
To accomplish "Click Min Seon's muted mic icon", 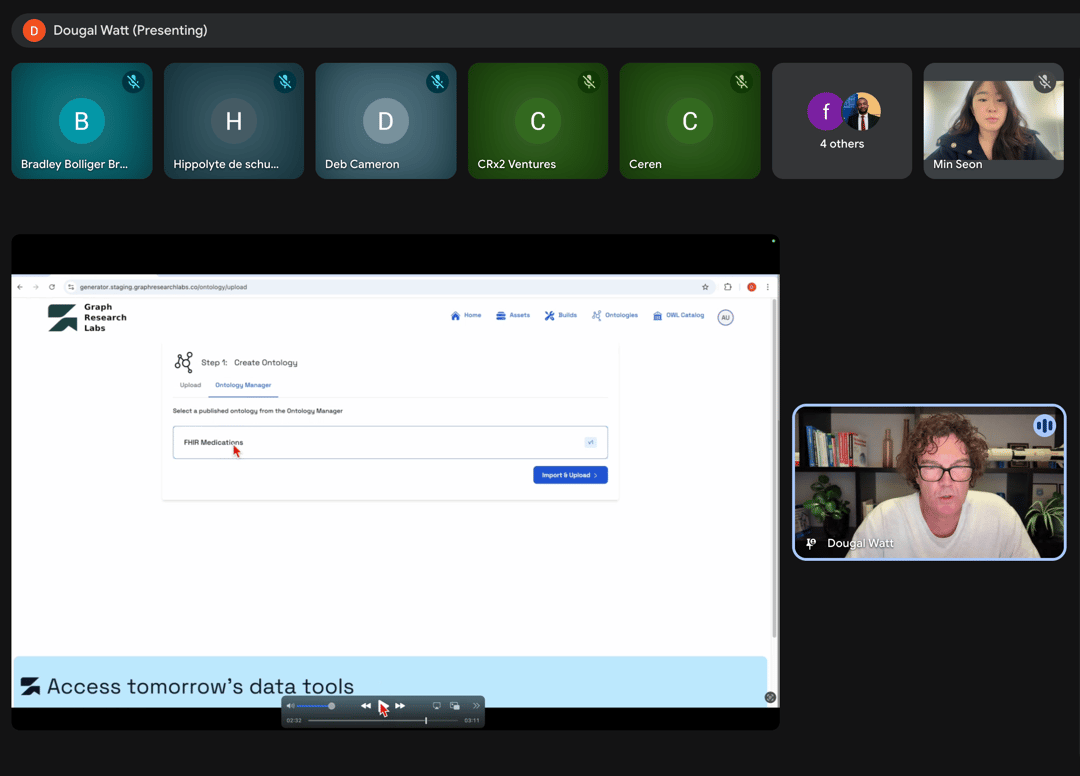I will (x=1045, y=82).
